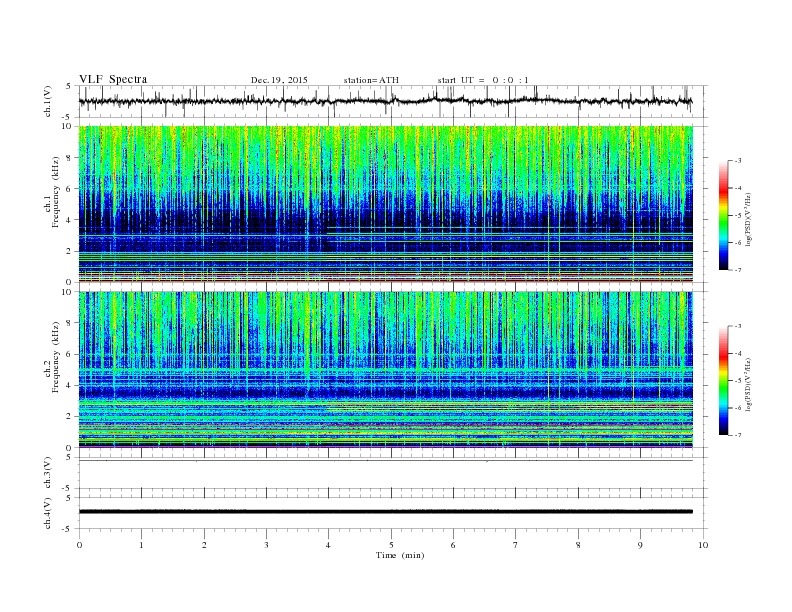Viewport: 792px width, 612px height.
Task: Click the "2" kHz tick of ch.2 spectrogram
Action: coord(70,417)
